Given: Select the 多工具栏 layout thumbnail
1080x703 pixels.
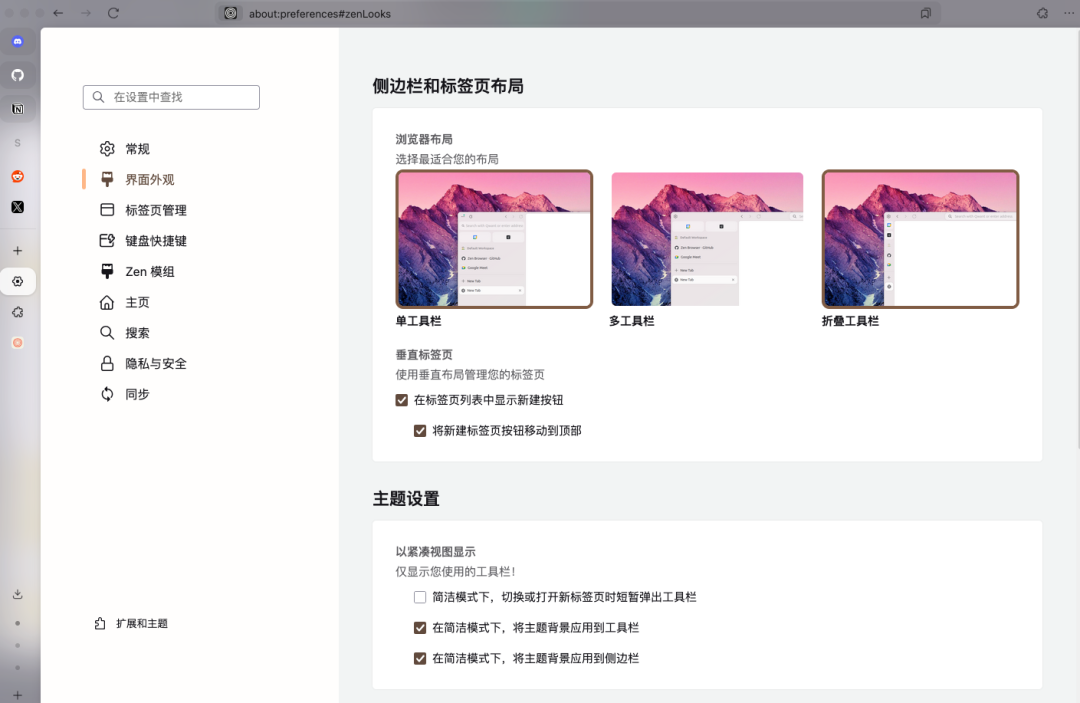Looking at the screenshot, I should [x=707, y=239].
